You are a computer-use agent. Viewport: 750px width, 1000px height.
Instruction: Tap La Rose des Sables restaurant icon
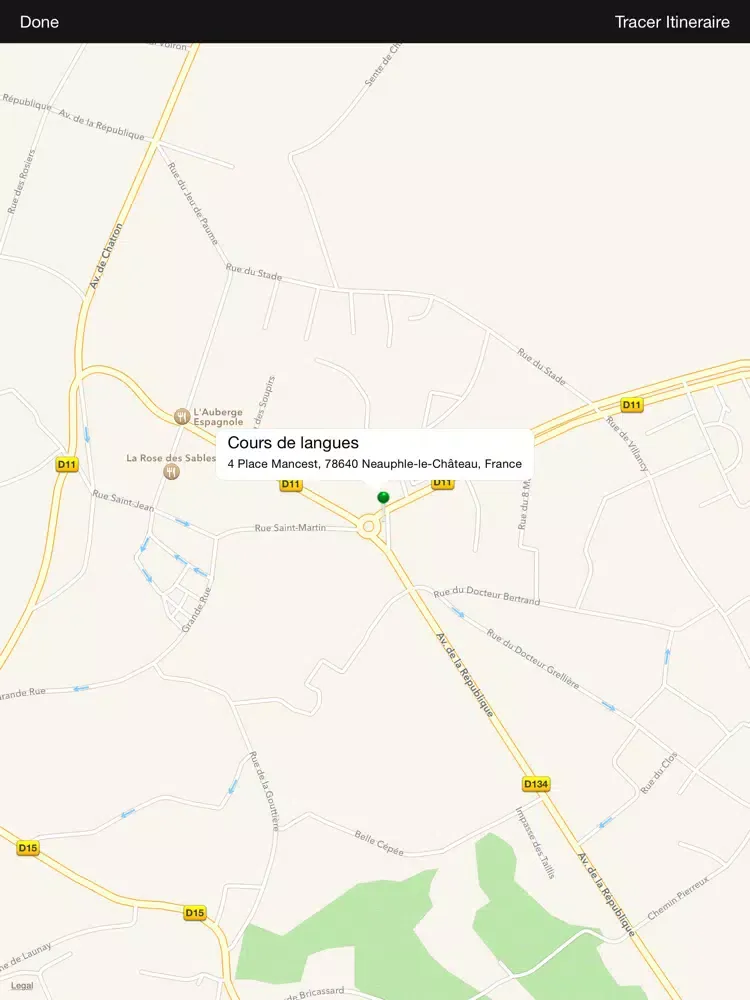click(171, 472)
